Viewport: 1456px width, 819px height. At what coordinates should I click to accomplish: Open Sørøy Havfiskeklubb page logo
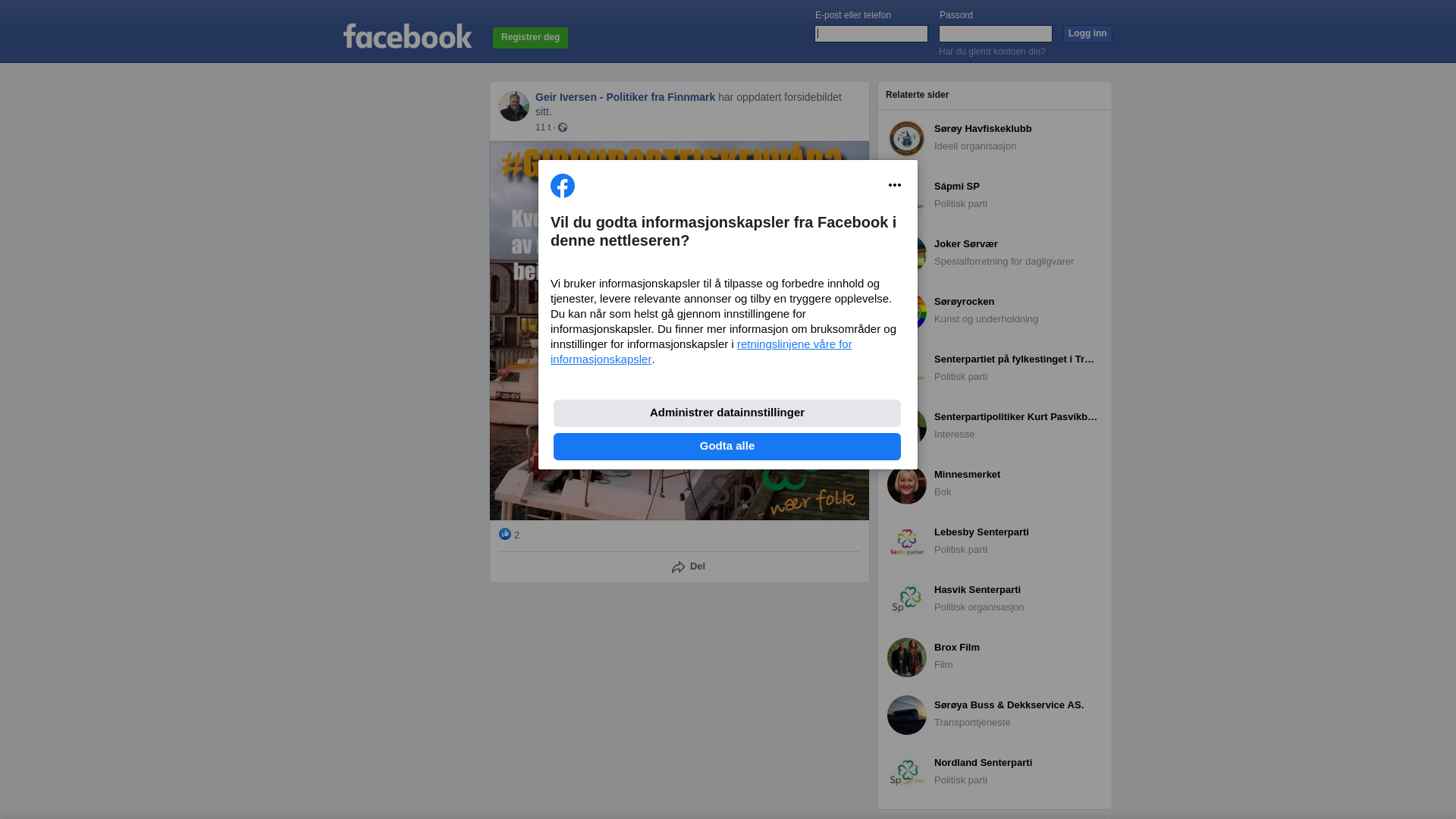[907, 139]
